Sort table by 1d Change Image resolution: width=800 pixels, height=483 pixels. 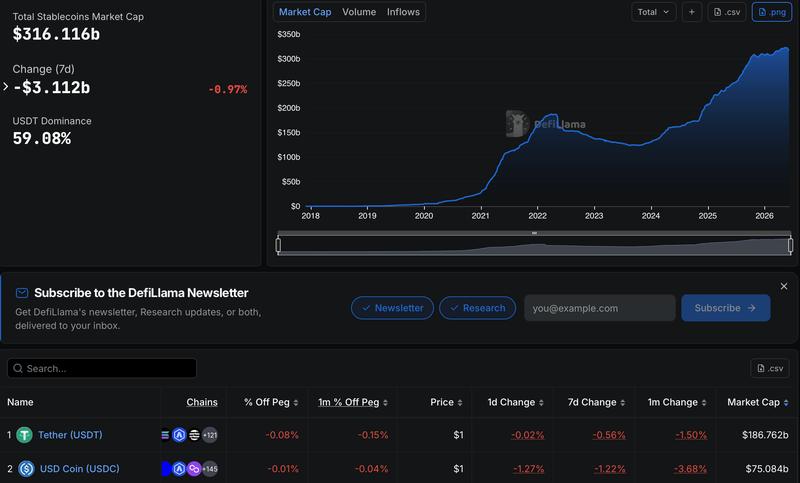(x=516, y=402)
